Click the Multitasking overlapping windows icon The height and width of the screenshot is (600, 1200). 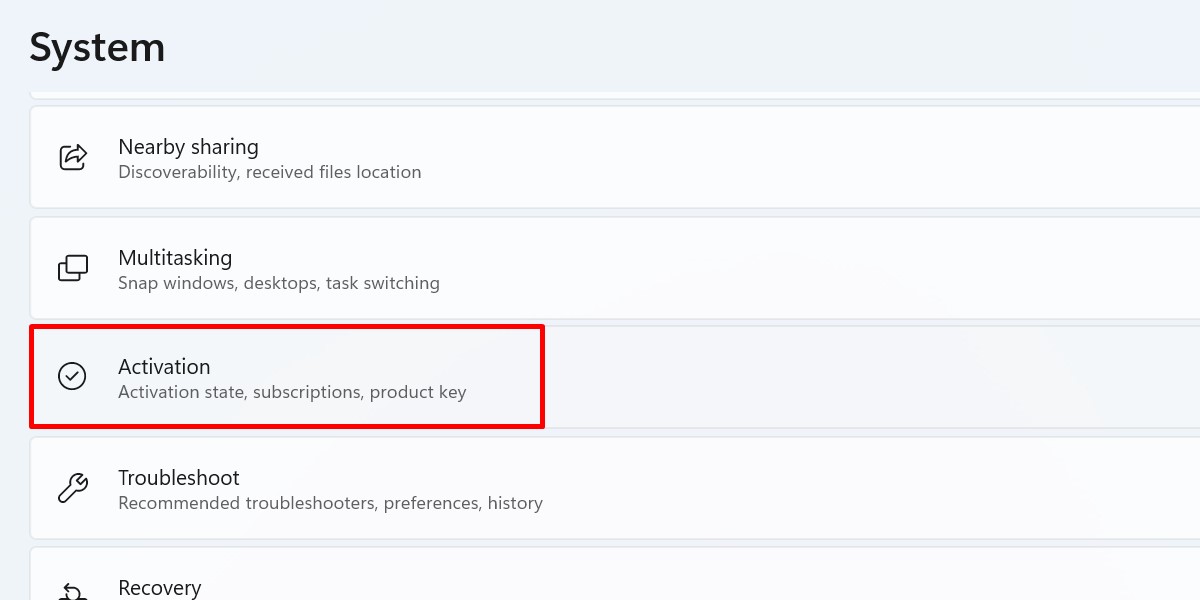[72, 268]
